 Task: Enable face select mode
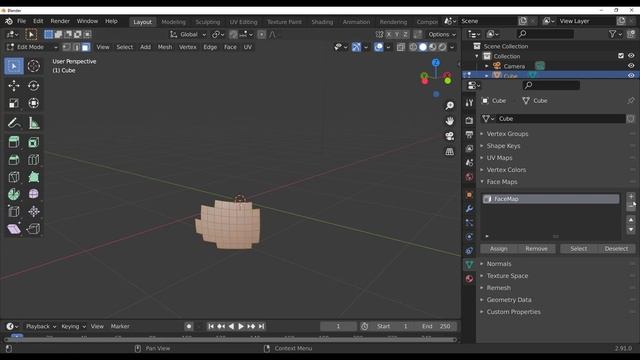[x=85, y=47]
